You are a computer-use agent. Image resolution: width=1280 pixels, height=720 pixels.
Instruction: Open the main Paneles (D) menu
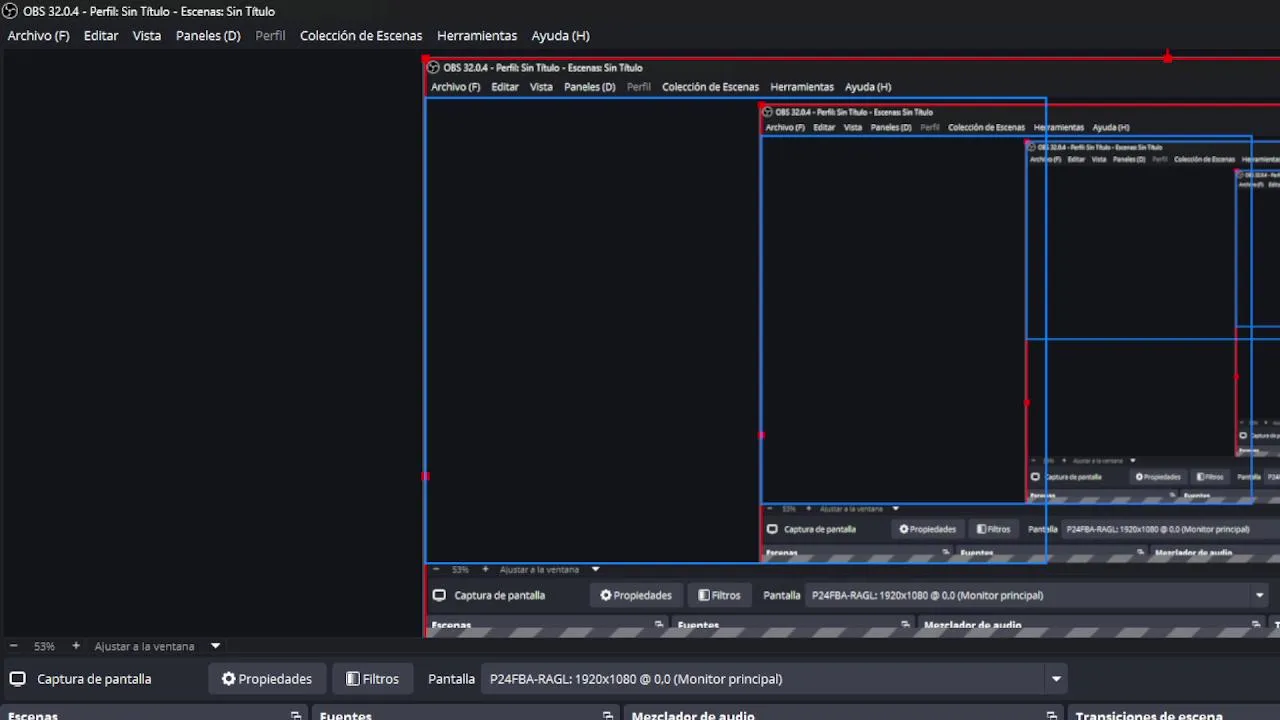click(208, 35)
